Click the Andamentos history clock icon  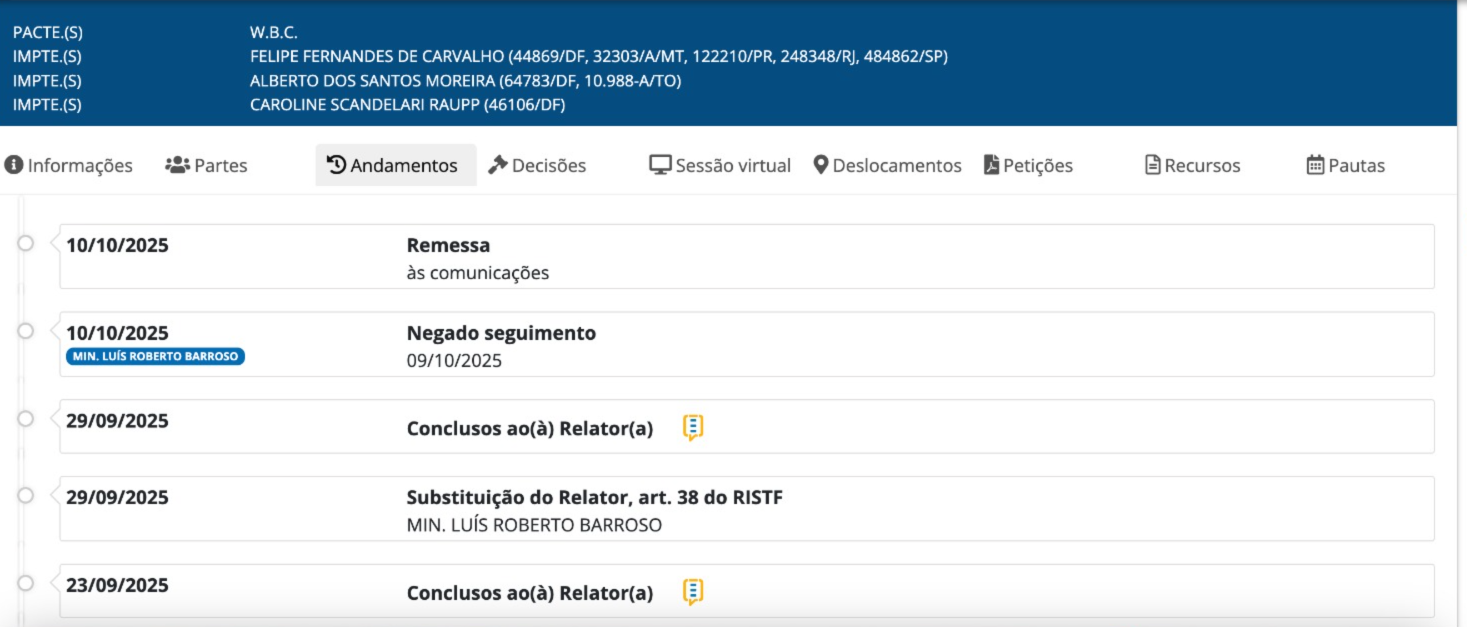click(x=337, y=165)
